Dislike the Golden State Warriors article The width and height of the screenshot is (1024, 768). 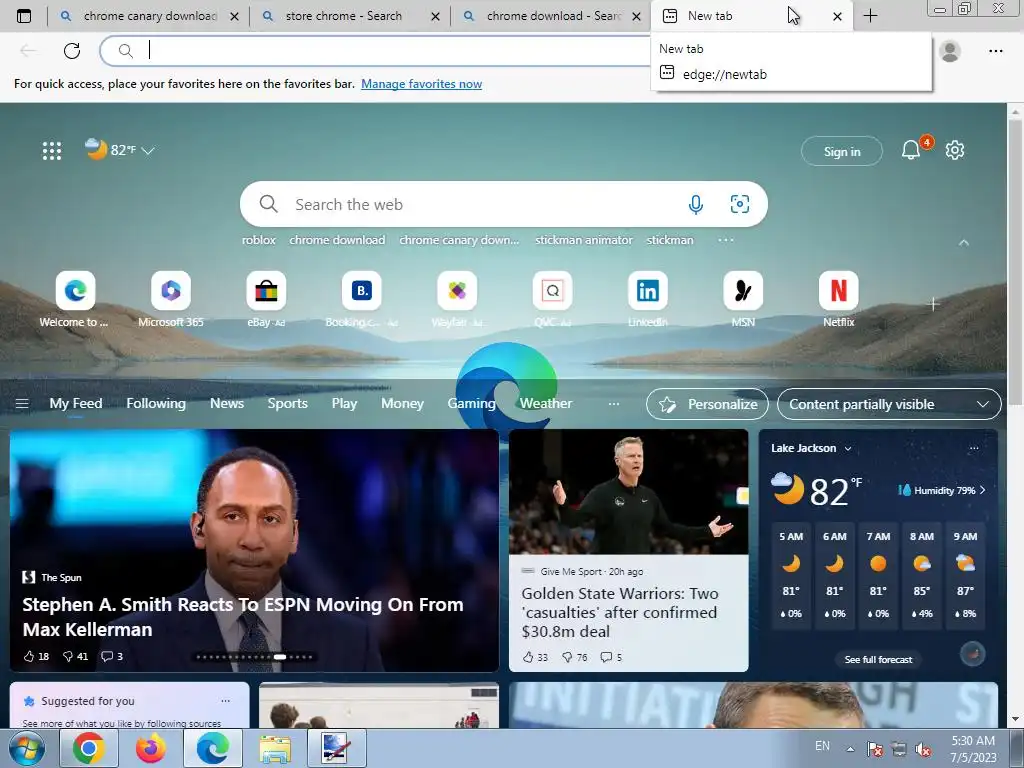574,657
